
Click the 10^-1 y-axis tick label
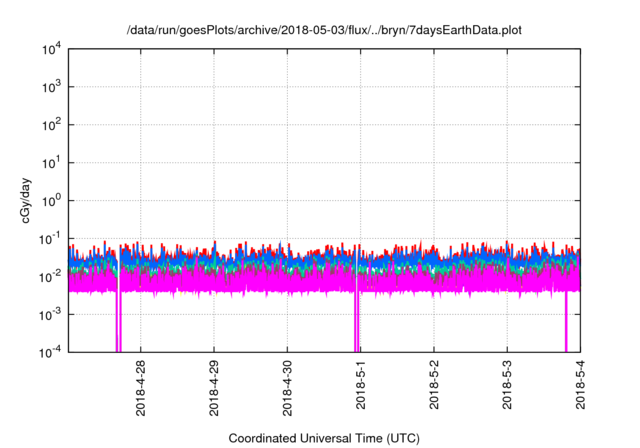51,239
